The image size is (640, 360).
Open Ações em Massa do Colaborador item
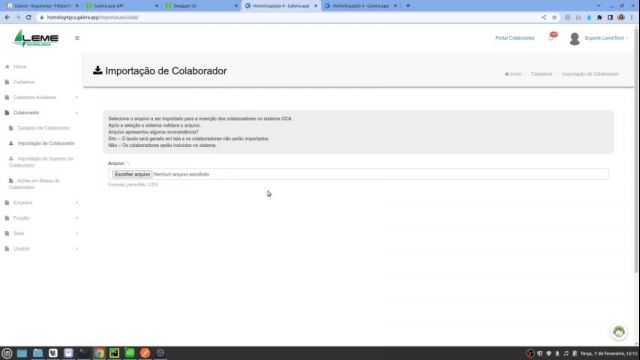(34, 184)
